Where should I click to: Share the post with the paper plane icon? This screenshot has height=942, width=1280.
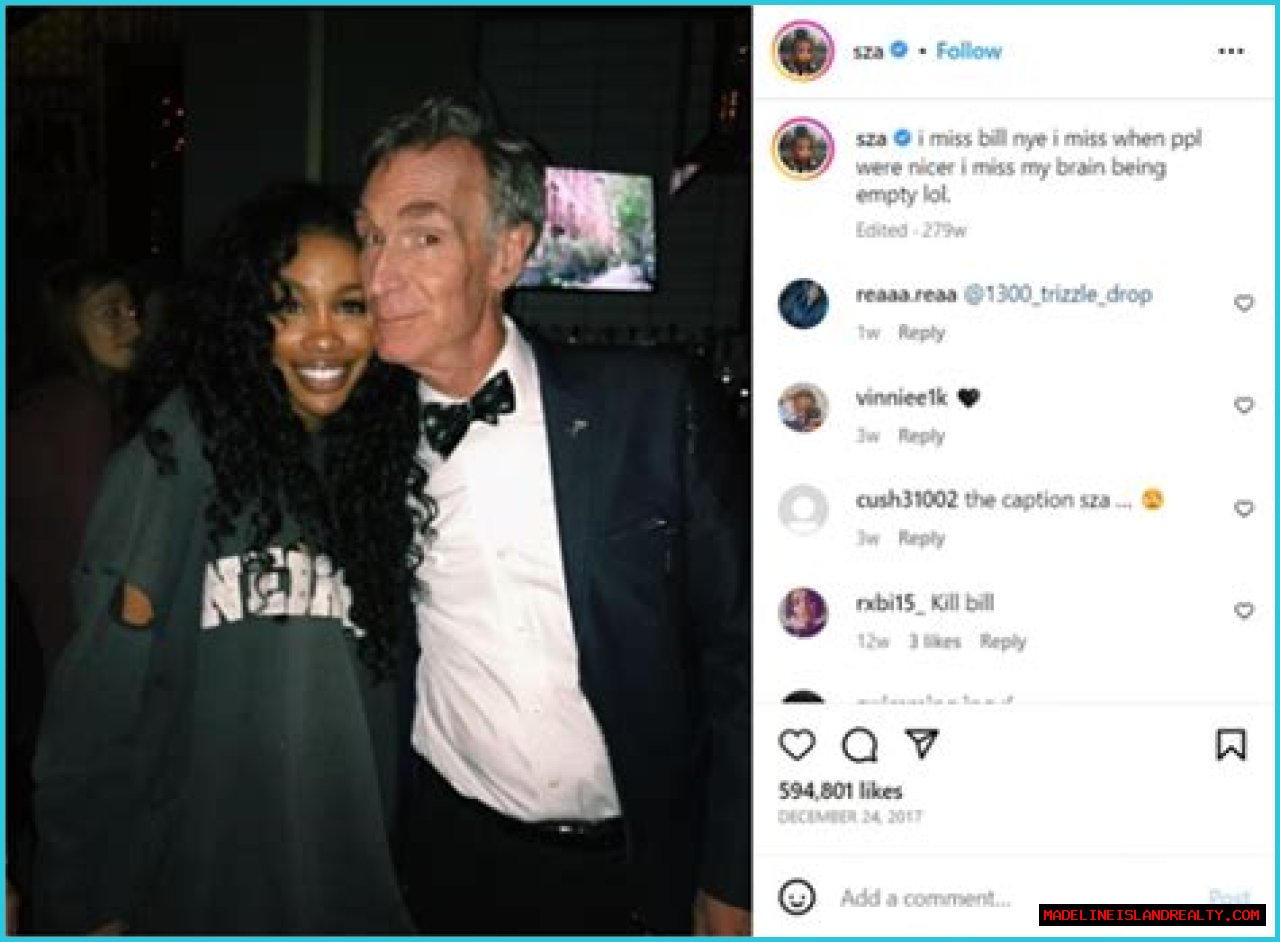click(921, 743)
